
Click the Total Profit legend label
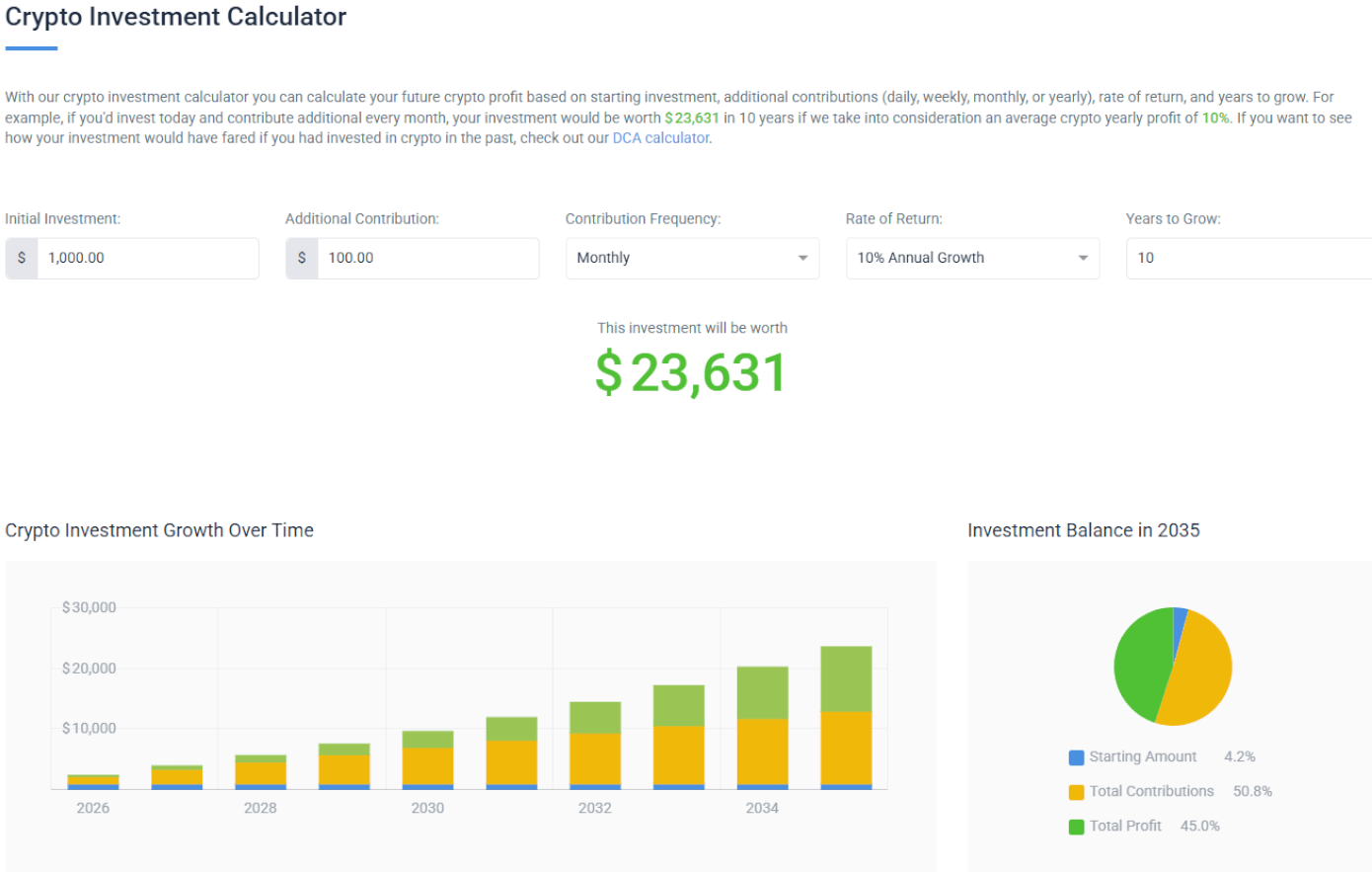1125,827
